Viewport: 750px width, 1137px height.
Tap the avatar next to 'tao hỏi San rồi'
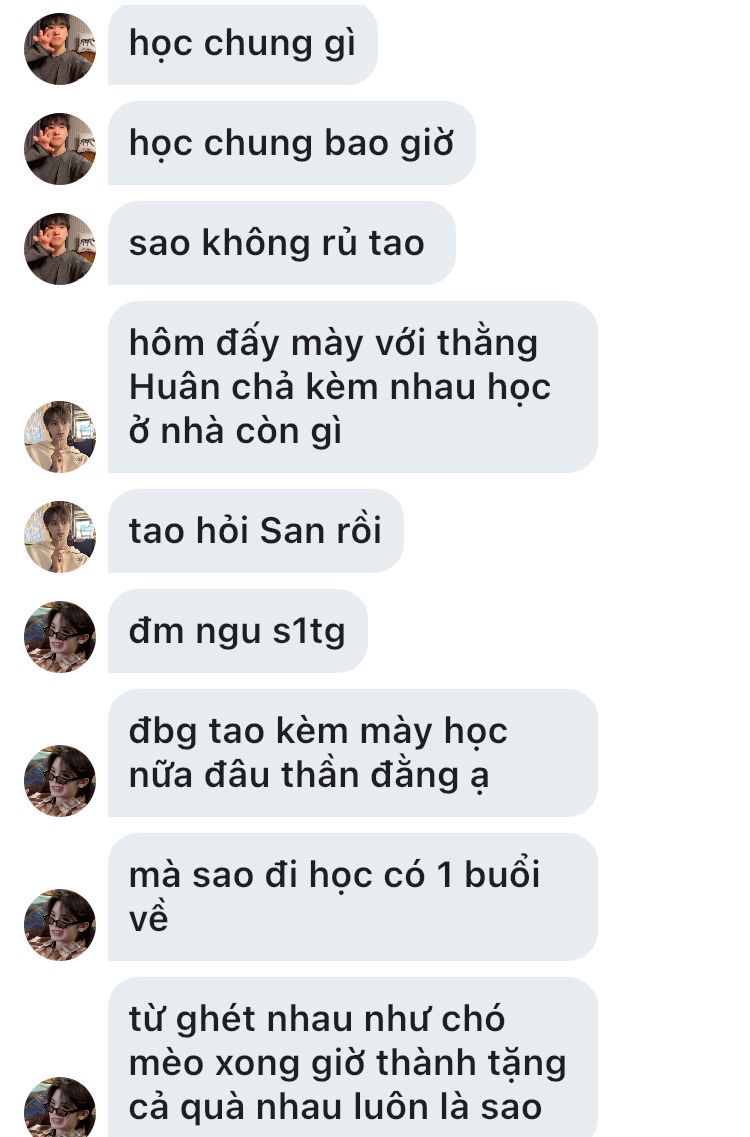pos(60,537)
